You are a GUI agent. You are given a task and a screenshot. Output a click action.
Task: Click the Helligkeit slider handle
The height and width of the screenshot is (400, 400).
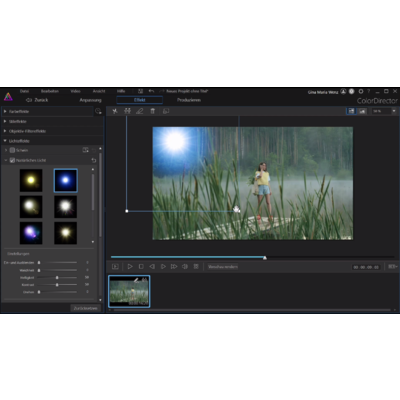click(57, 277)
